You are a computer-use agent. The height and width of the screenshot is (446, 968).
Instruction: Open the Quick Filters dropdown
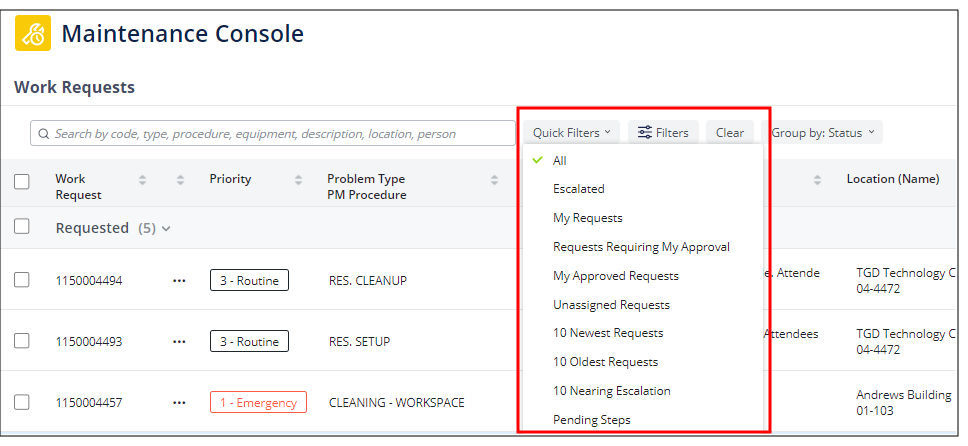coord(571,132)
